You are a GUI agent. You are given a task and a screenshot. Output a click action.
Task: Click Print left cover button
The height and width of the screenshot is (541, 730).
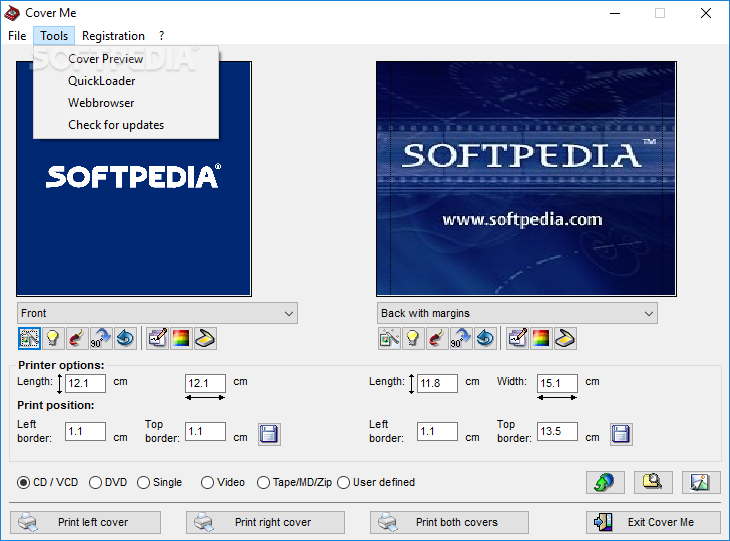[85, 522]
